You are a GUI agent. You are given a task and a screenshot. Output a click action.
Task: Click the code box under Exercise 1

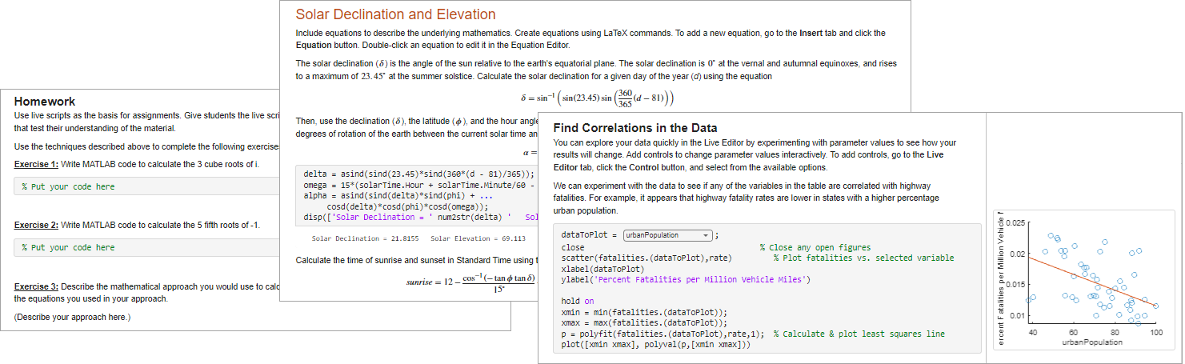(147, 187)
